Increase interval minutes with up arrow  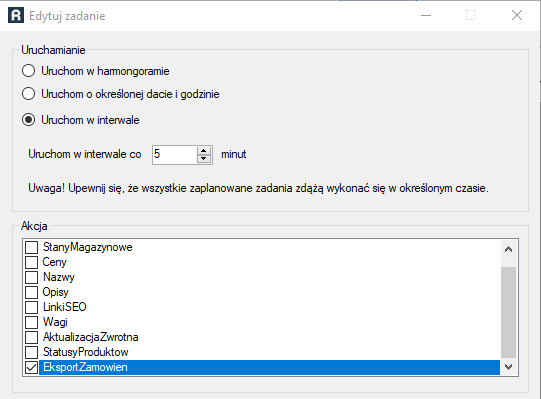pos(204,150)
